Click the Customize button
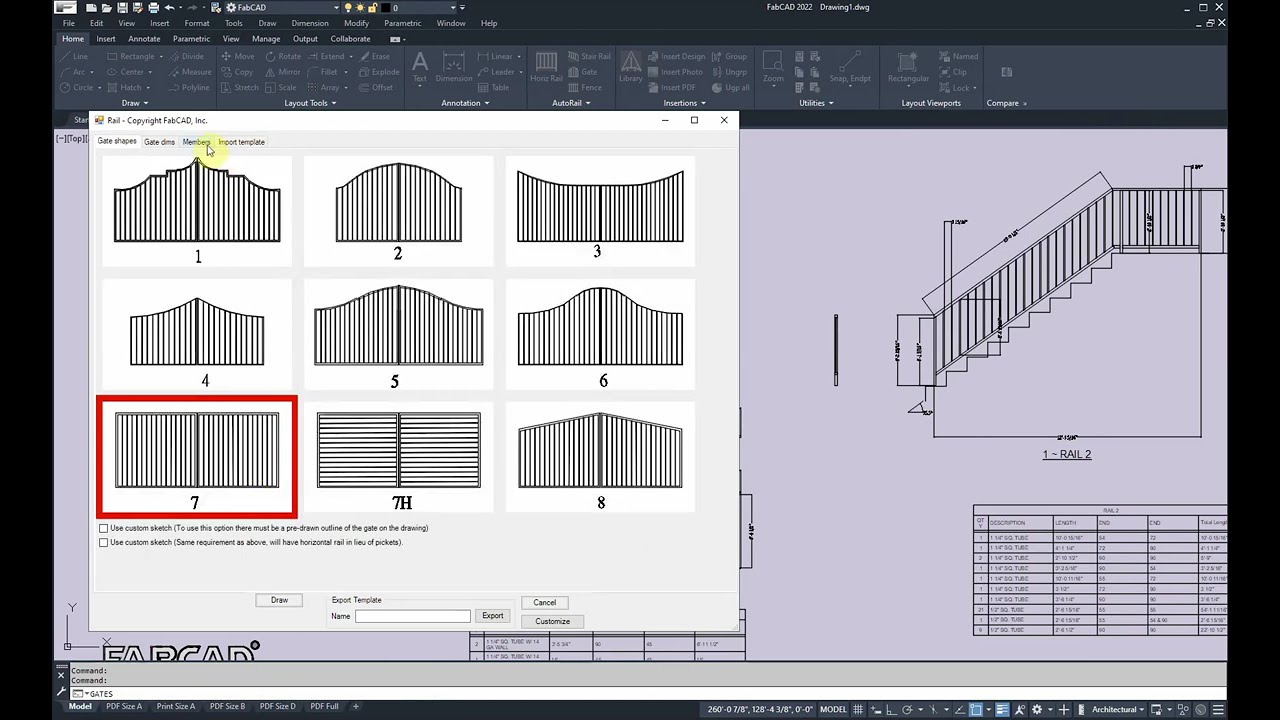 [x=552, y=621]
